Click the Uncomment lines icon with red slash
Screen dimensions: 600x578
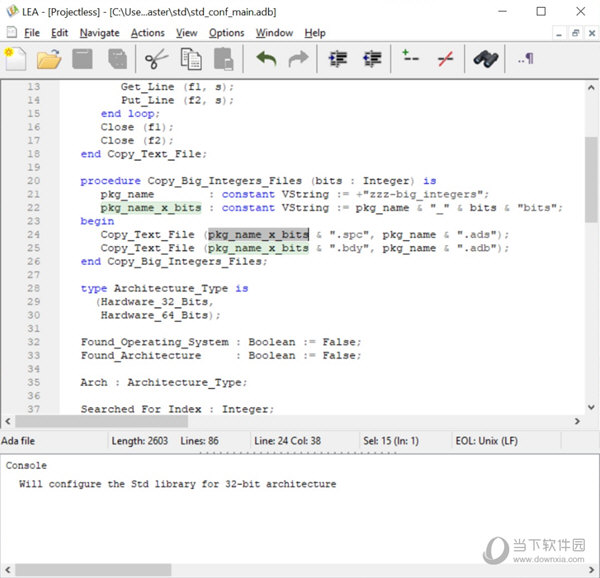coord(445,59)
